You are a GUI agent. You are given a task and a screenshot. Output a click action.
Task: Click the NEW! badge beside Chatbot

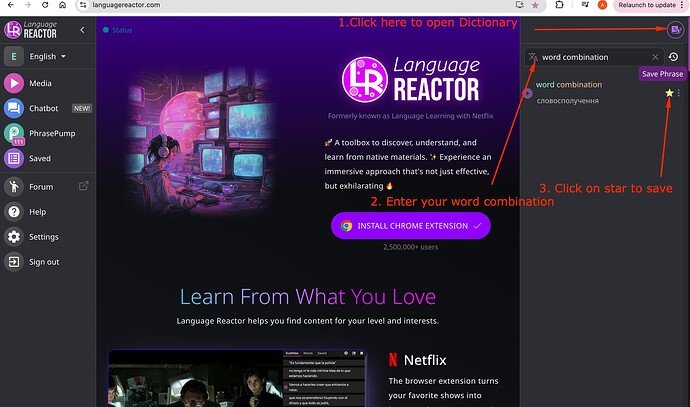point(82,108)
